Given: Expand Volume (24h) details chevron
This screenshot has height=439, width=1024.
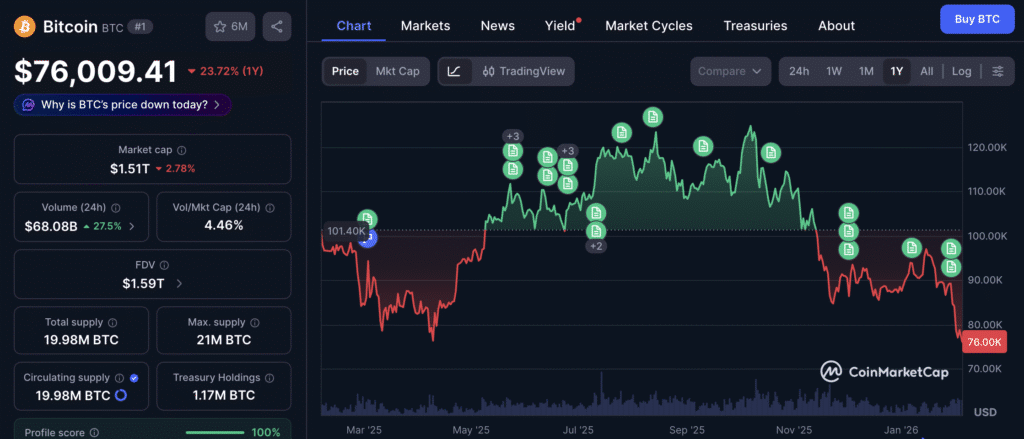Looking at the screenshot, I should 132,226.
